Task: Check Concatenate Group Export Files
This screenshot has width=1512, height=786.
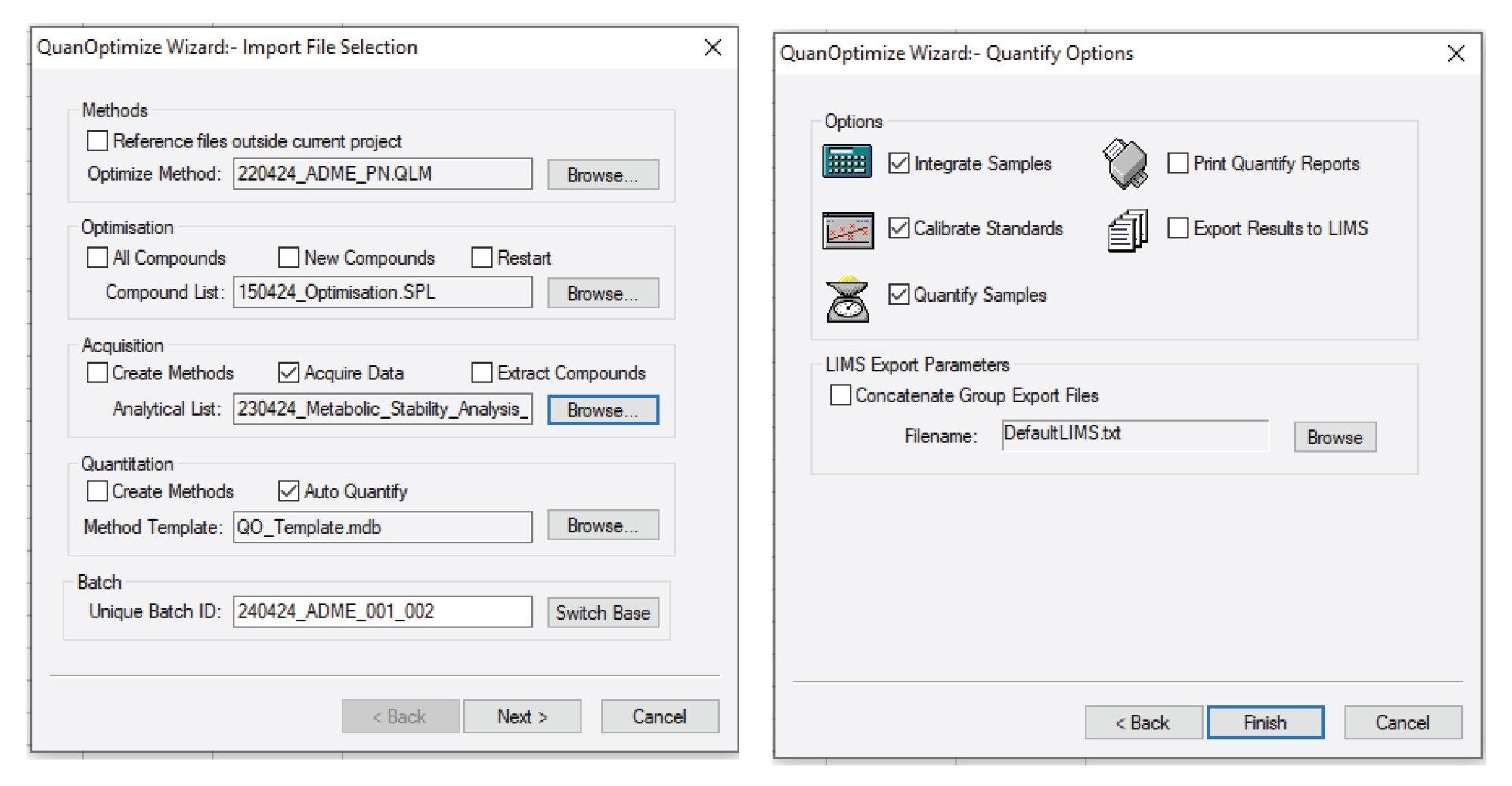Action: (840, 395)
